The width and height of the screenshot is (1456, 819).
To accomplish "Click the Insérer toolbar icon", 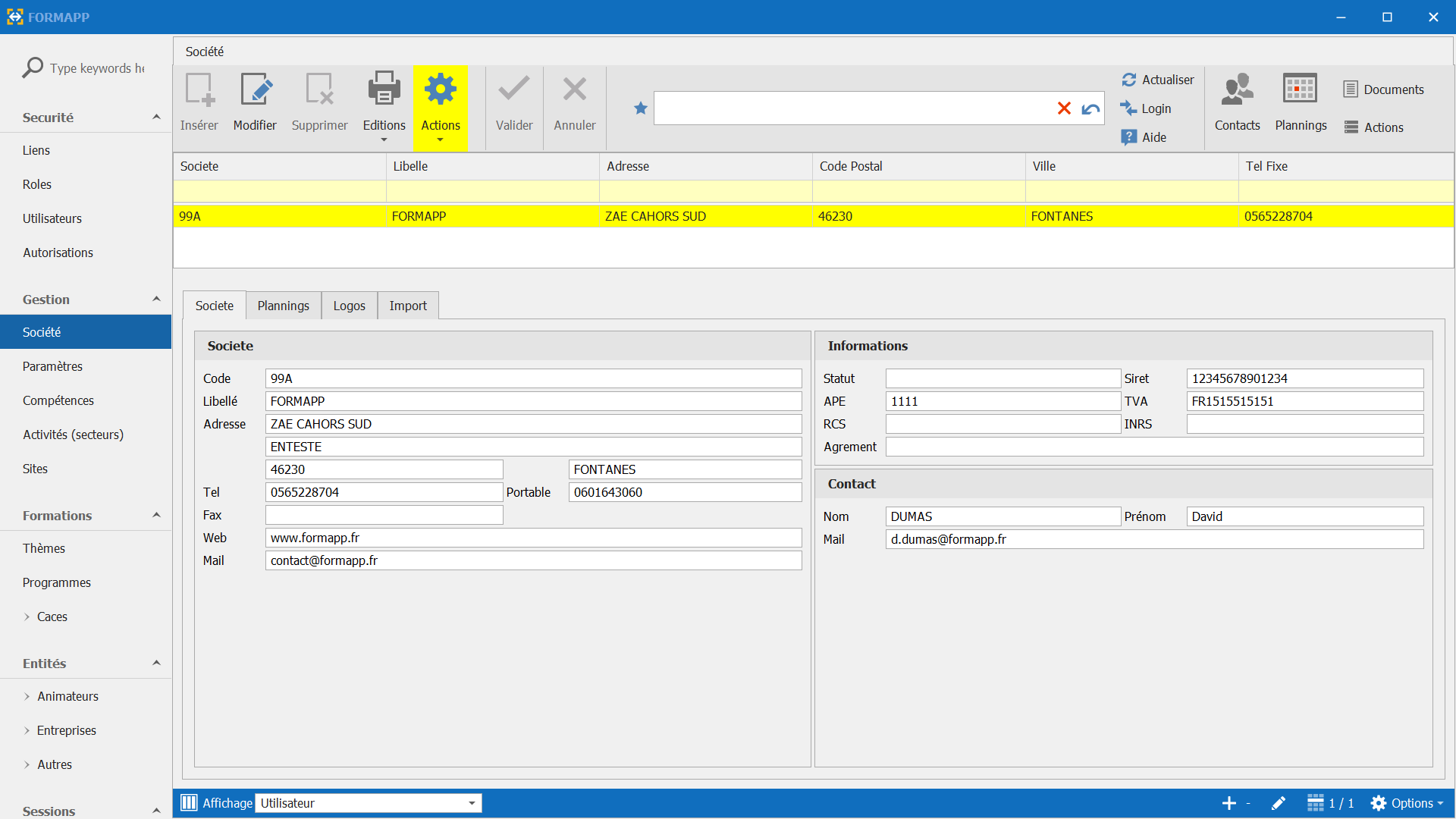I will 199,89.
